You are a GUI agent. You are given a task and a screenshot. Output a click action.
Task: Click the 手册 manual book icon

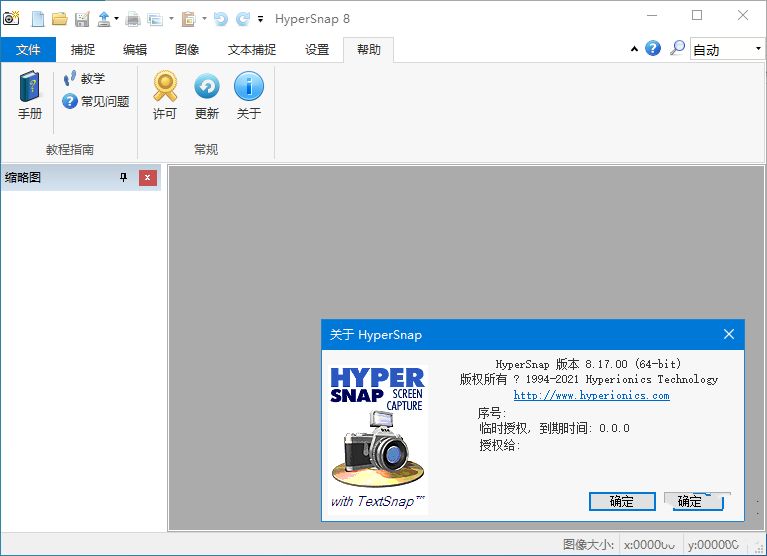30,96
